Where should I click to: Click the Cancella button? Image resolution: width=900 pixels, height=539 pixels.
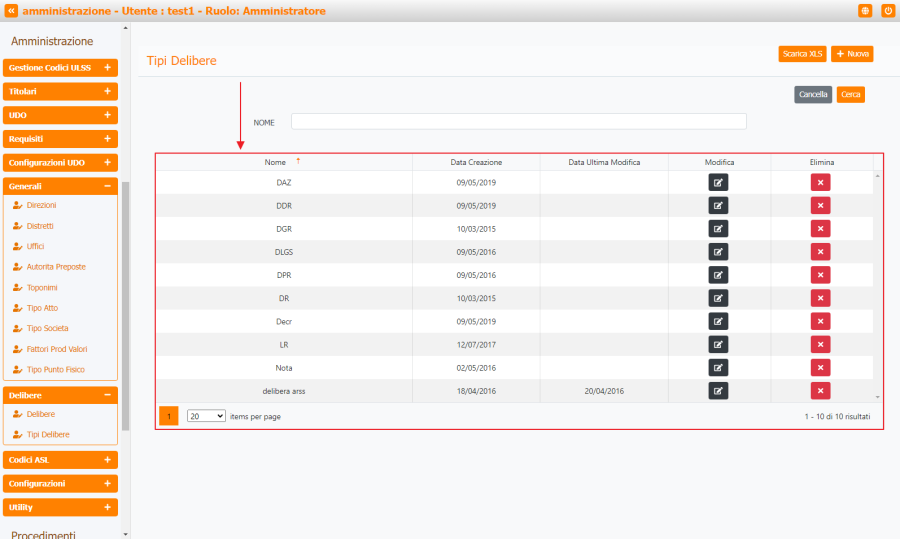coord(813,95)
